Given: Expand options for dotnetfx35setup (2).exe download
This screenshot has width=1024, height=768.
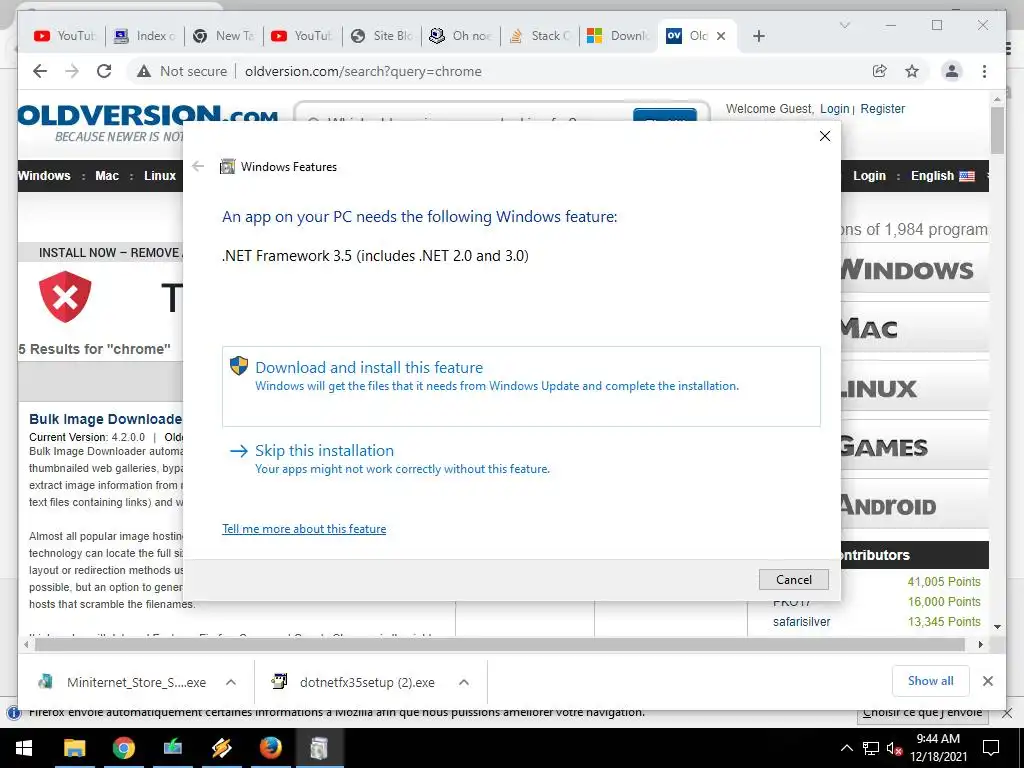Looking at the screenshot, I should coord(464,682).
